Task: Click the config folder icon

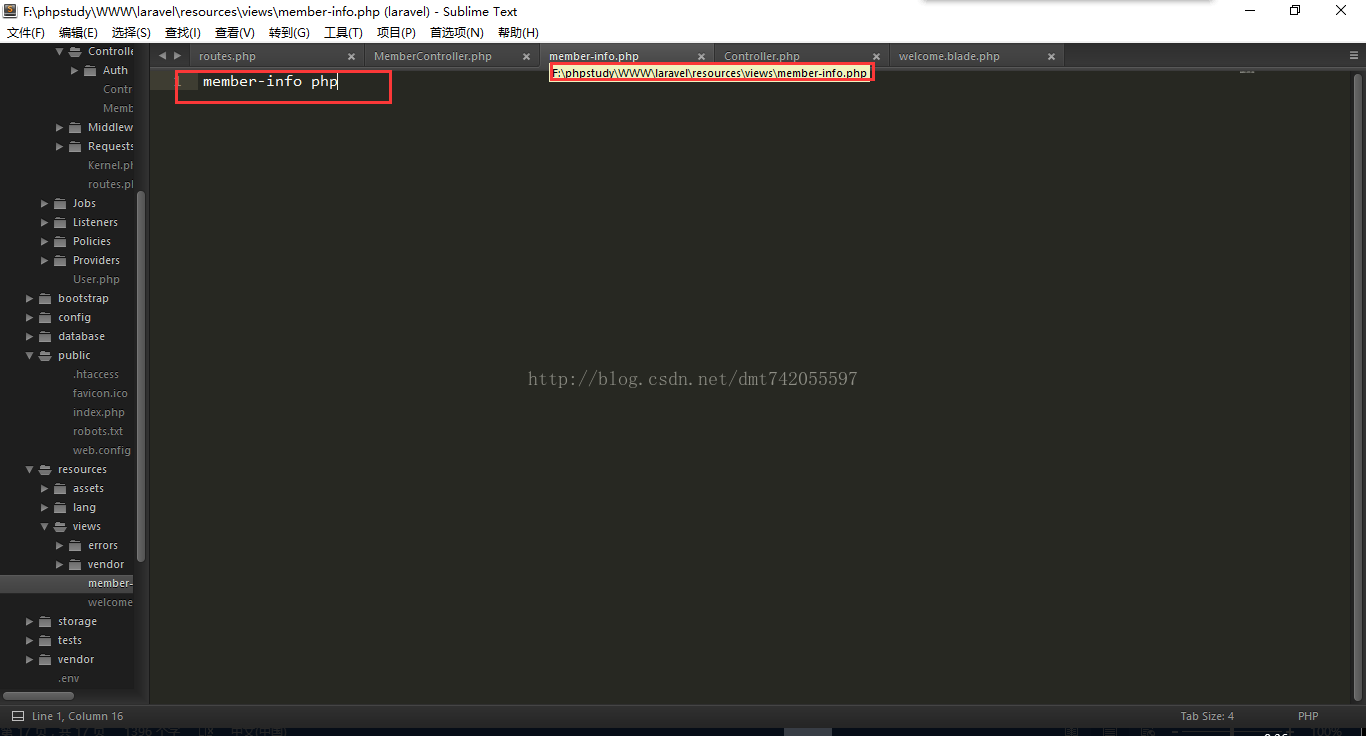Action: click(45, 317)
